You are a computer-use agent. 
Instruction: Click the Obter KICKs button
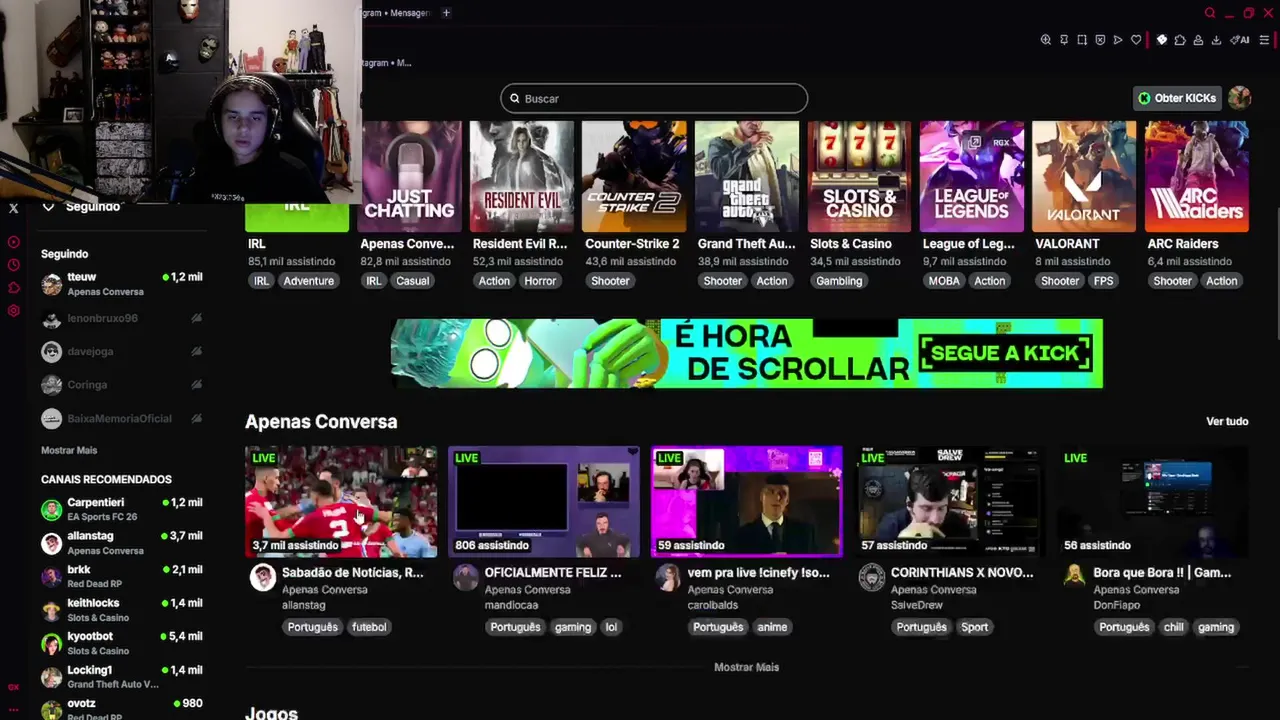click(1178, 98)
